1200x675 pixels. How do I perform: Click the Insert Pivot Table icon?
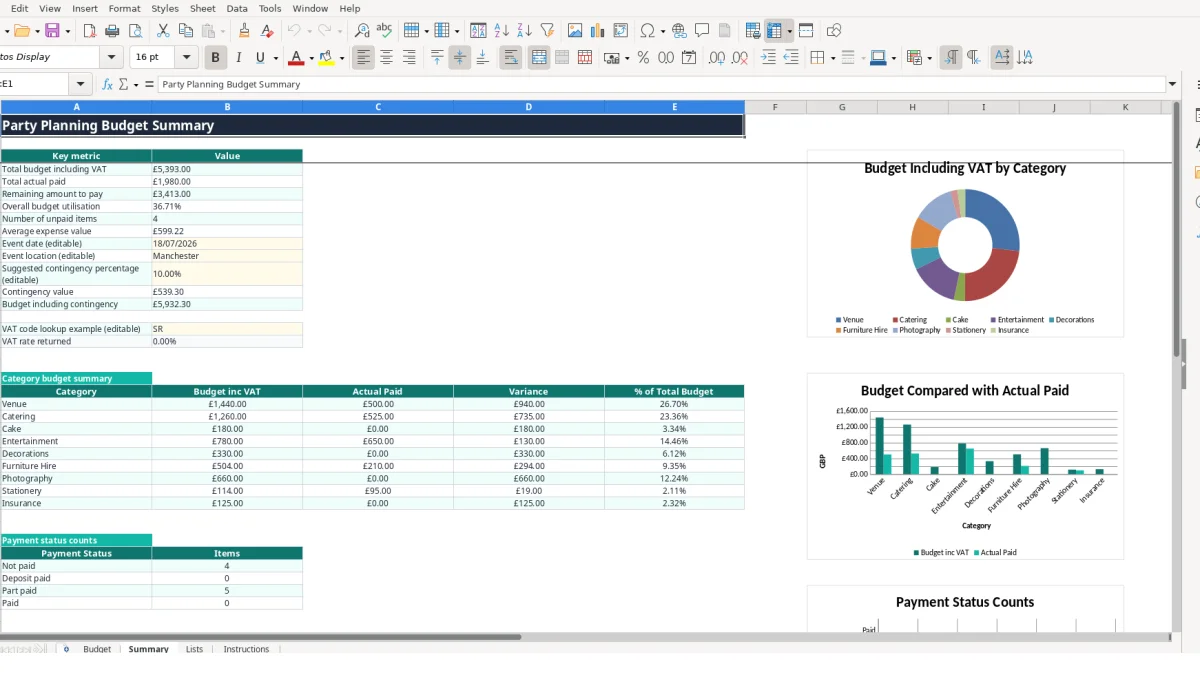621,31
